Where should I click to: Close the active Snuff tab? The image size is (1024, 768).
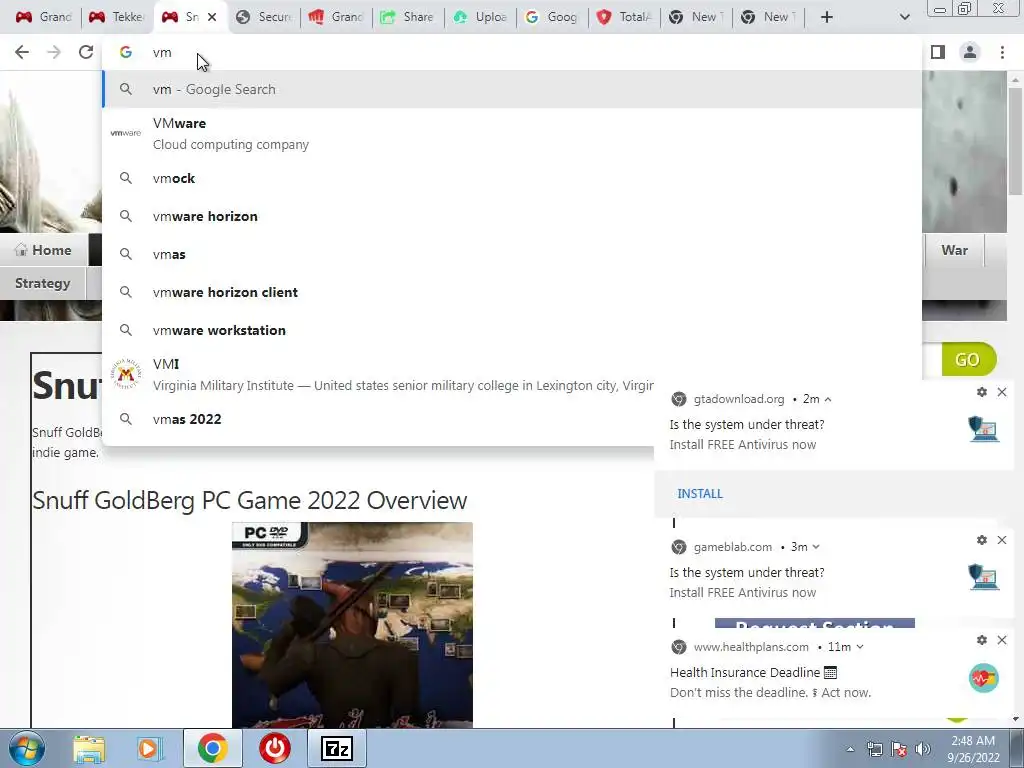tap(212, 17)
